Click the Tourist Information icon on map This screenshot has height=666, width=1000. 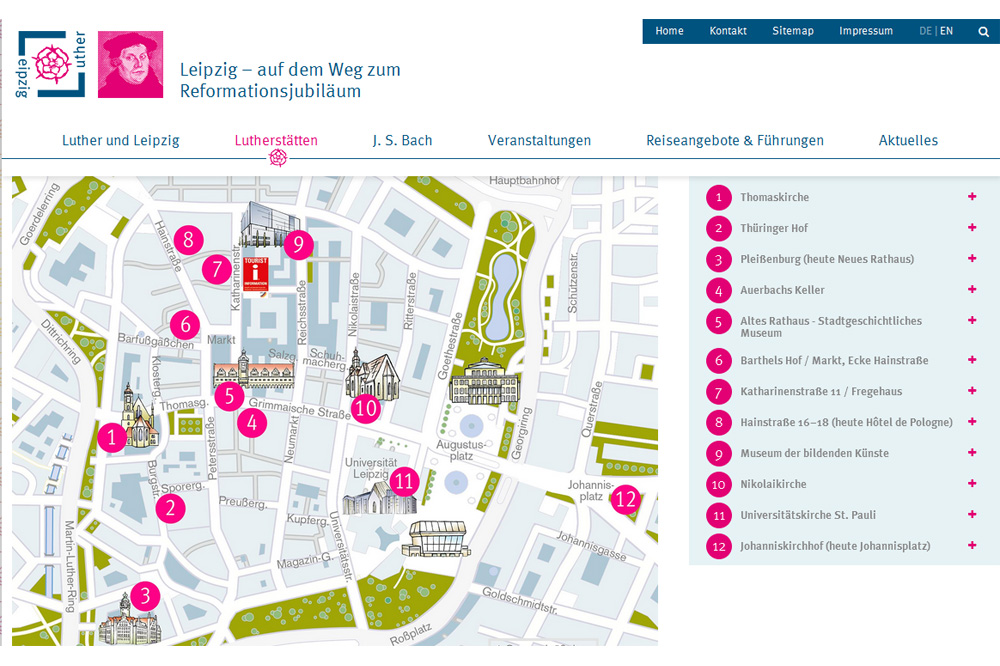pos(257,273)
